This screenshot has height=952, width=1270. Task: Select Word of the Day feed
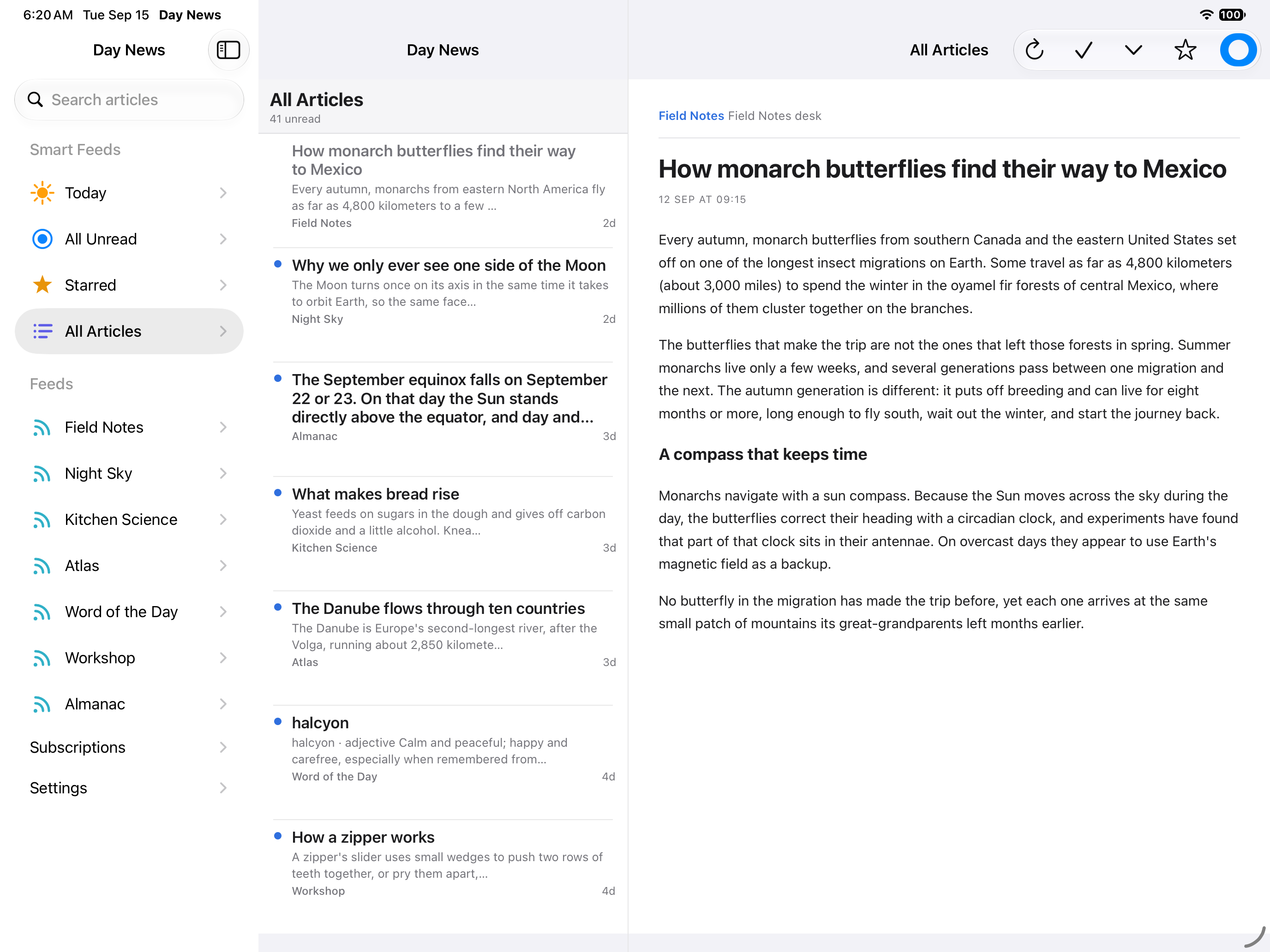(x=129, y=612)
